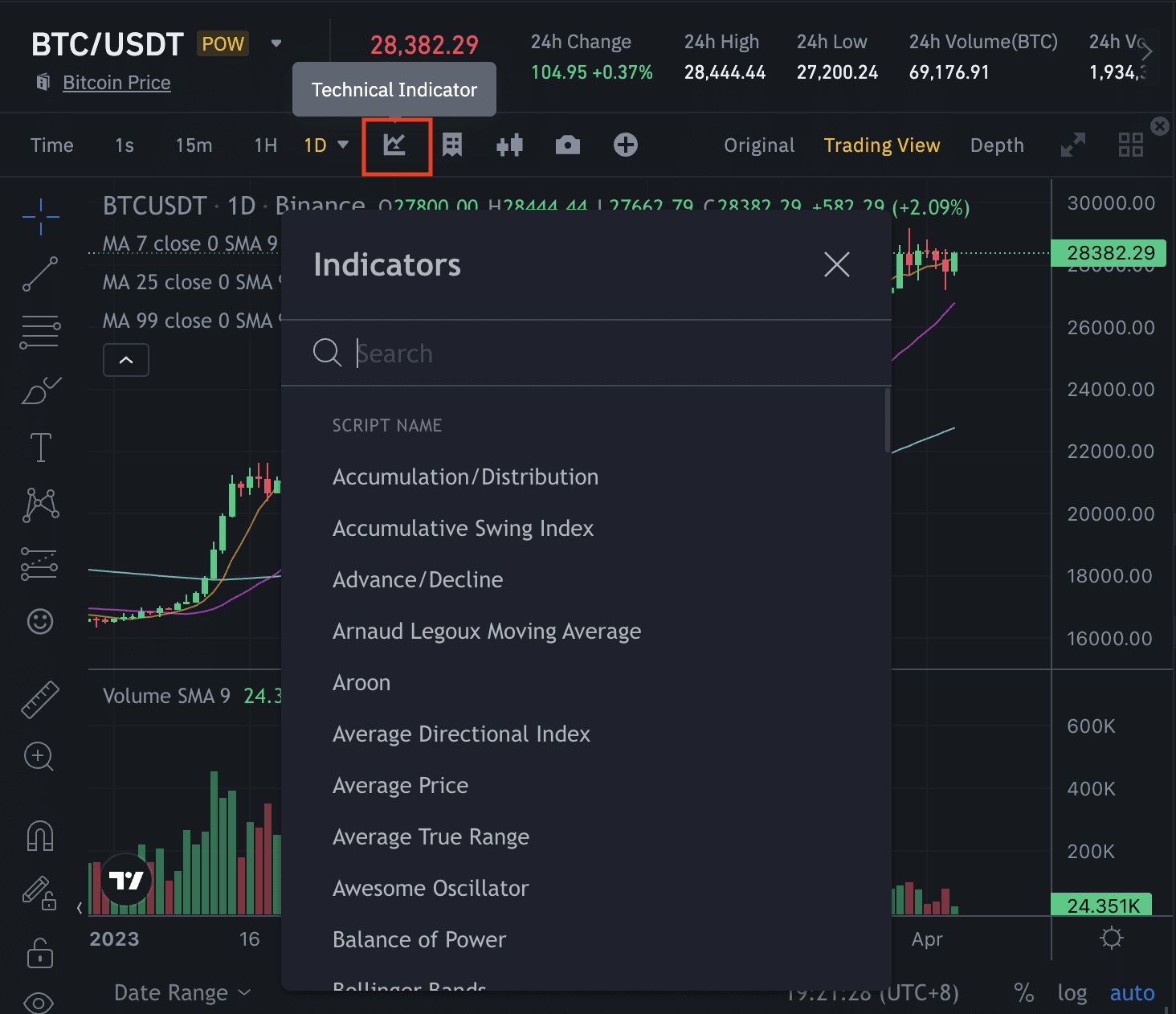Add the Accumulative Swing Index indicator
1176x1014 pixels.
coord(586,529)
